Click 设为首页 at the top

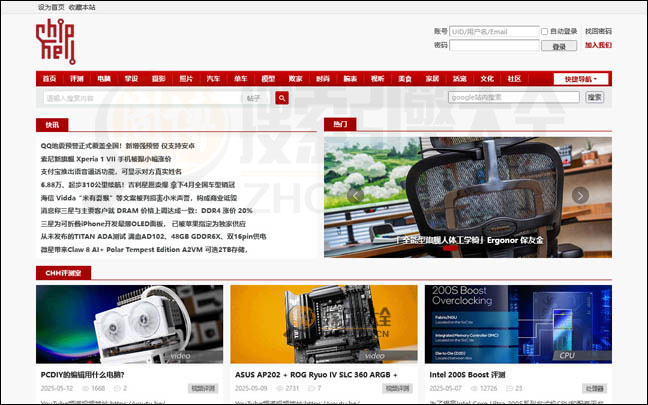tap(51, 7)
